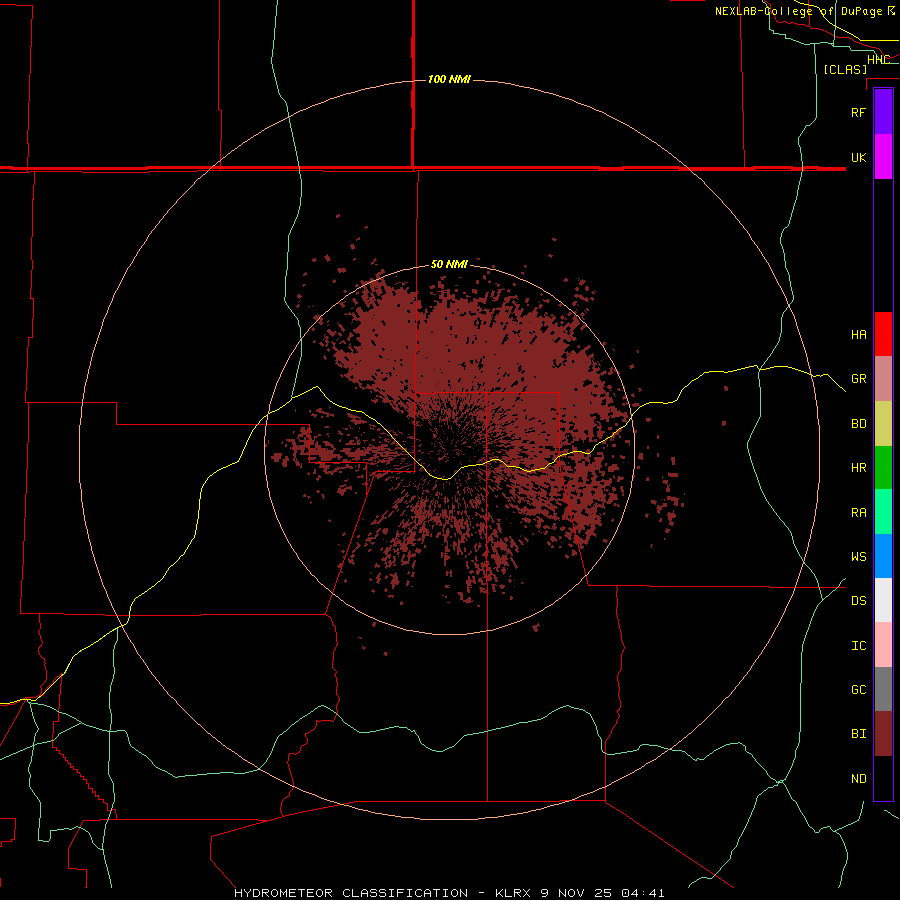Click the red HA color swatch

(883, 334)
